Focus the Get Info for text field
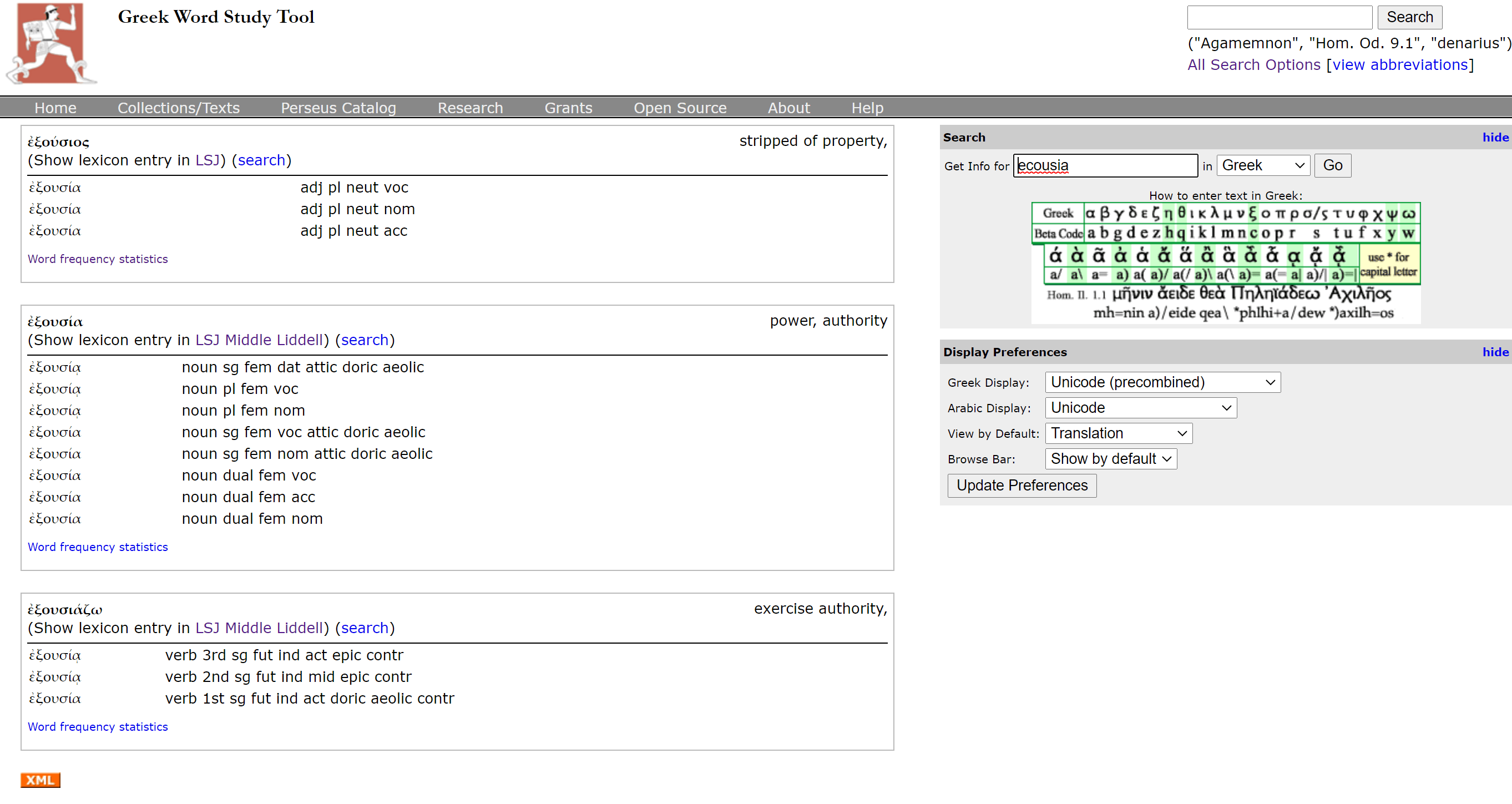This screenshot has height=804, width=1512. (1105, 165)
